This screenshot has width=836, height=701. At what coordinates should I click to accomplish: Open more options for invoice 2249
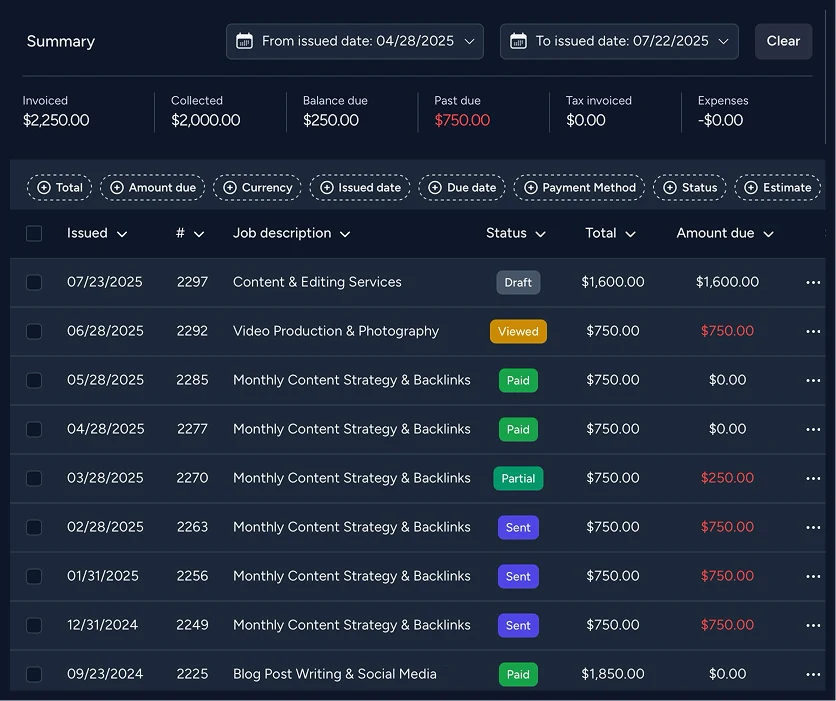[x=813, y=626]
